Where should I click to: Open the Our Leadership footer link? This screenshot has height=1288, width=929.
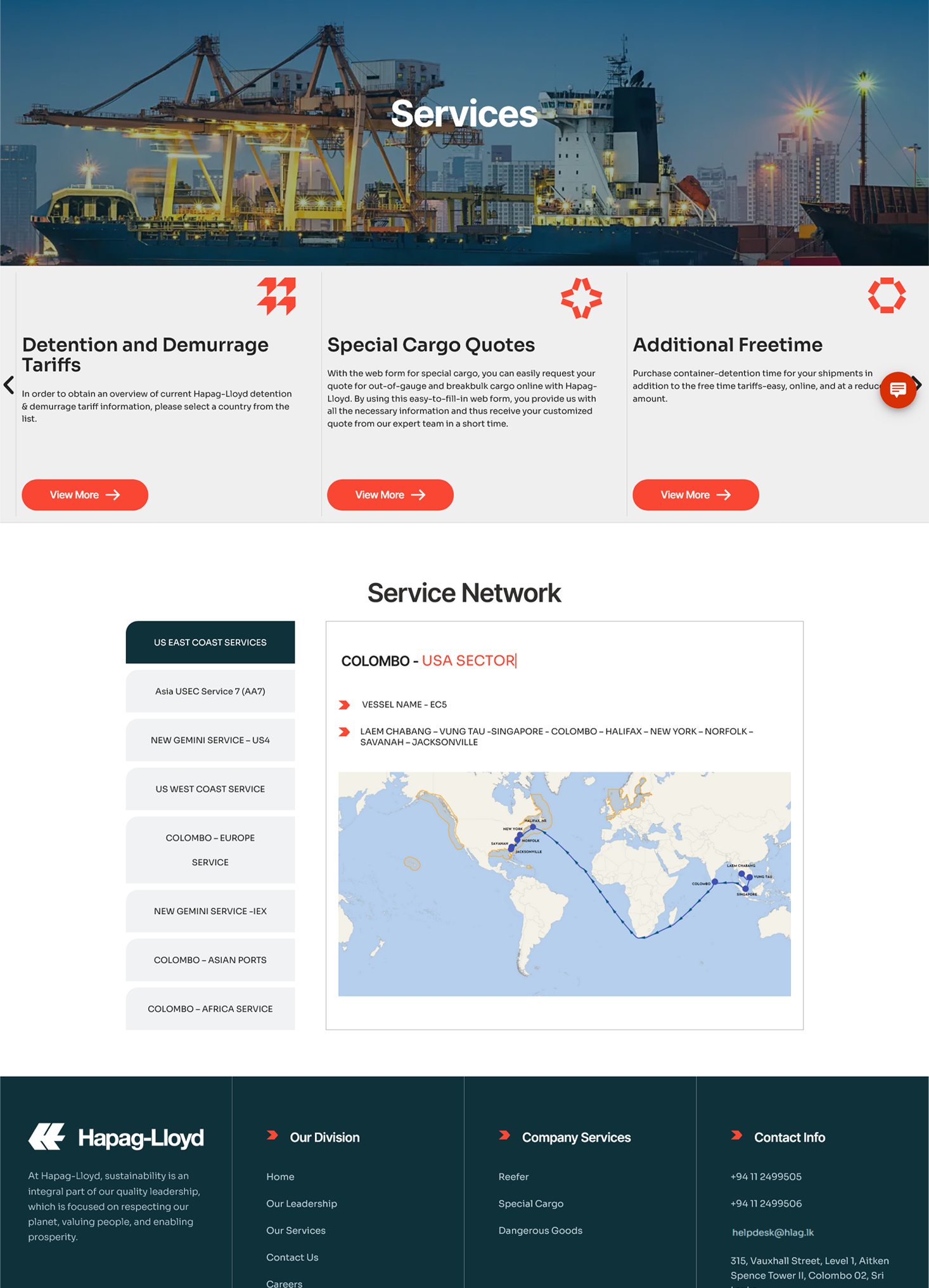302,1203
